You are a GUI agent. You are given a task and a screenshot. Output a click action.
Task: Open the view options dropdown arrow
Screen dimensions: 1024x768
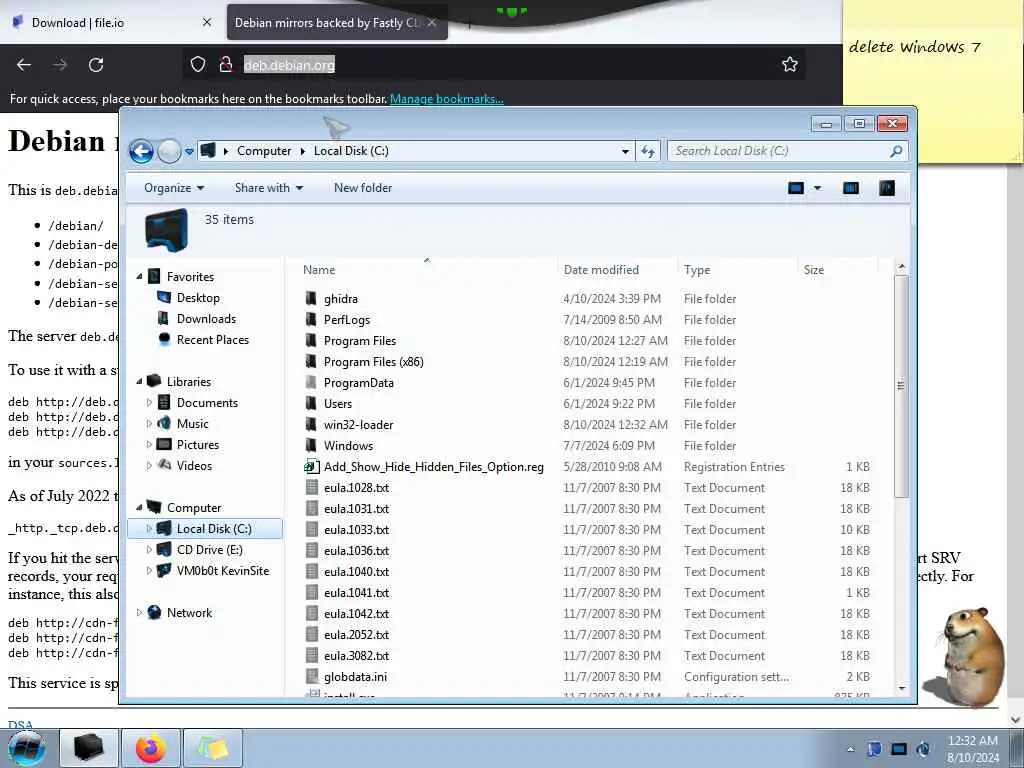(x=817, y=188)
